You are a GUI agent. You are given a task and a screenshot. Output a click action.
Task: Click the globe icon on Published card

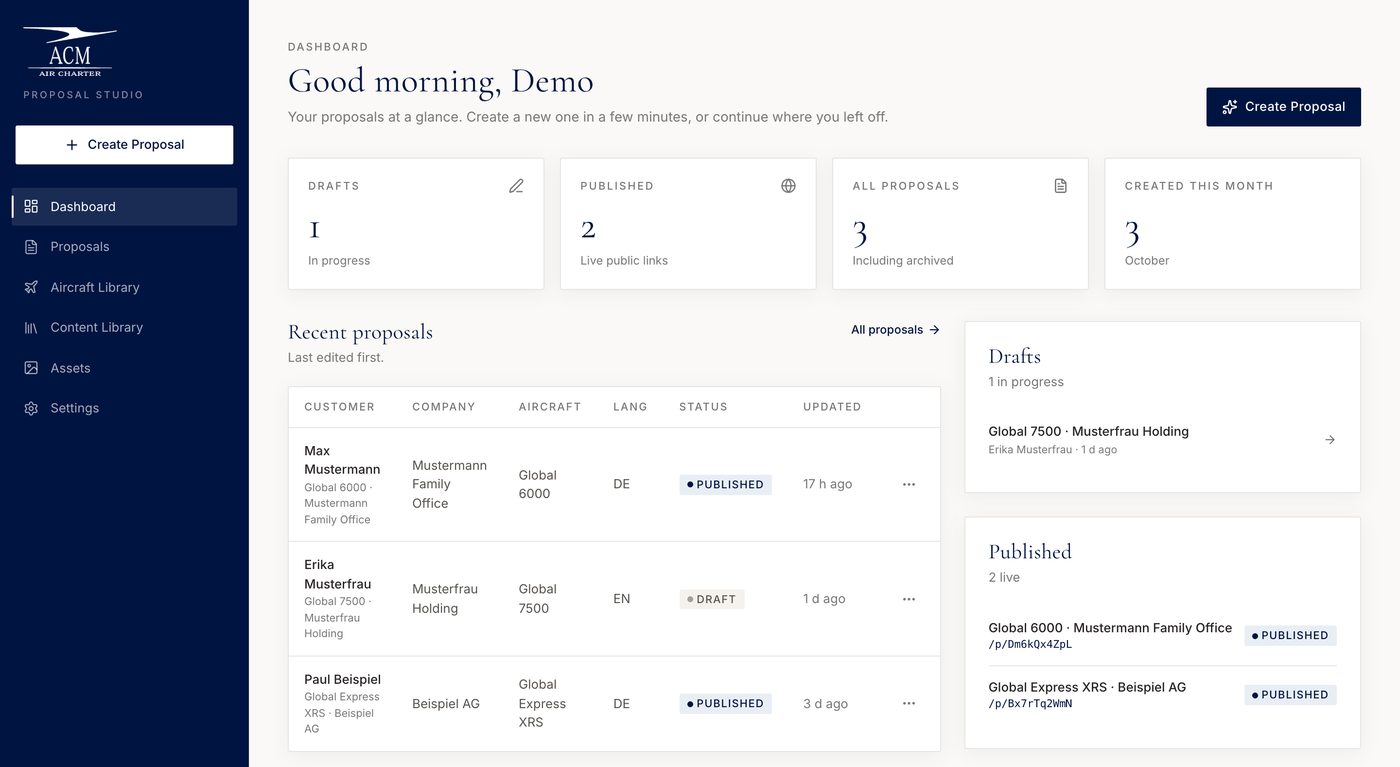point(788,186)
